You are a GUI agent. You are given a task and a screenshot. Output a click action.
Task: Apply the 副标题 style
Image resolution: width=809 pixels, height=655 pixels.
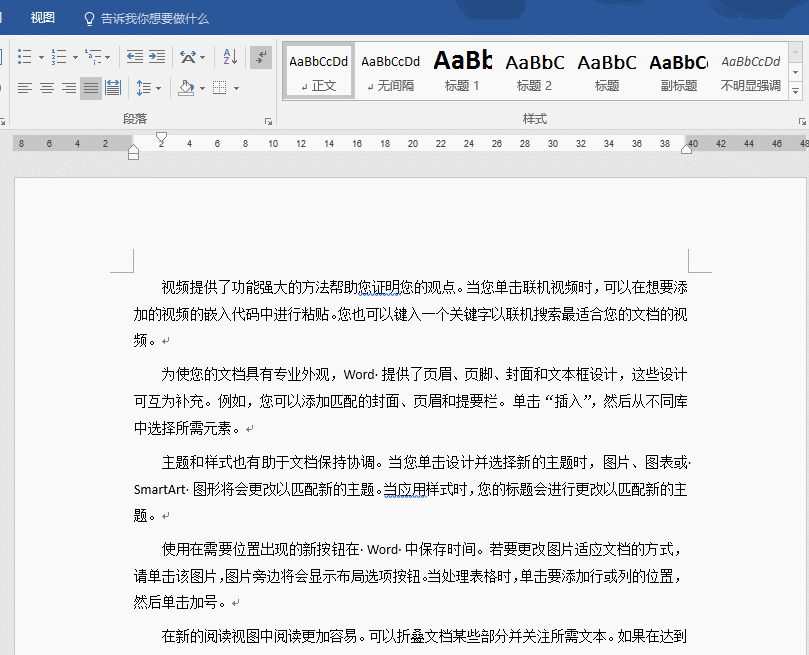[x=678, y=70]
